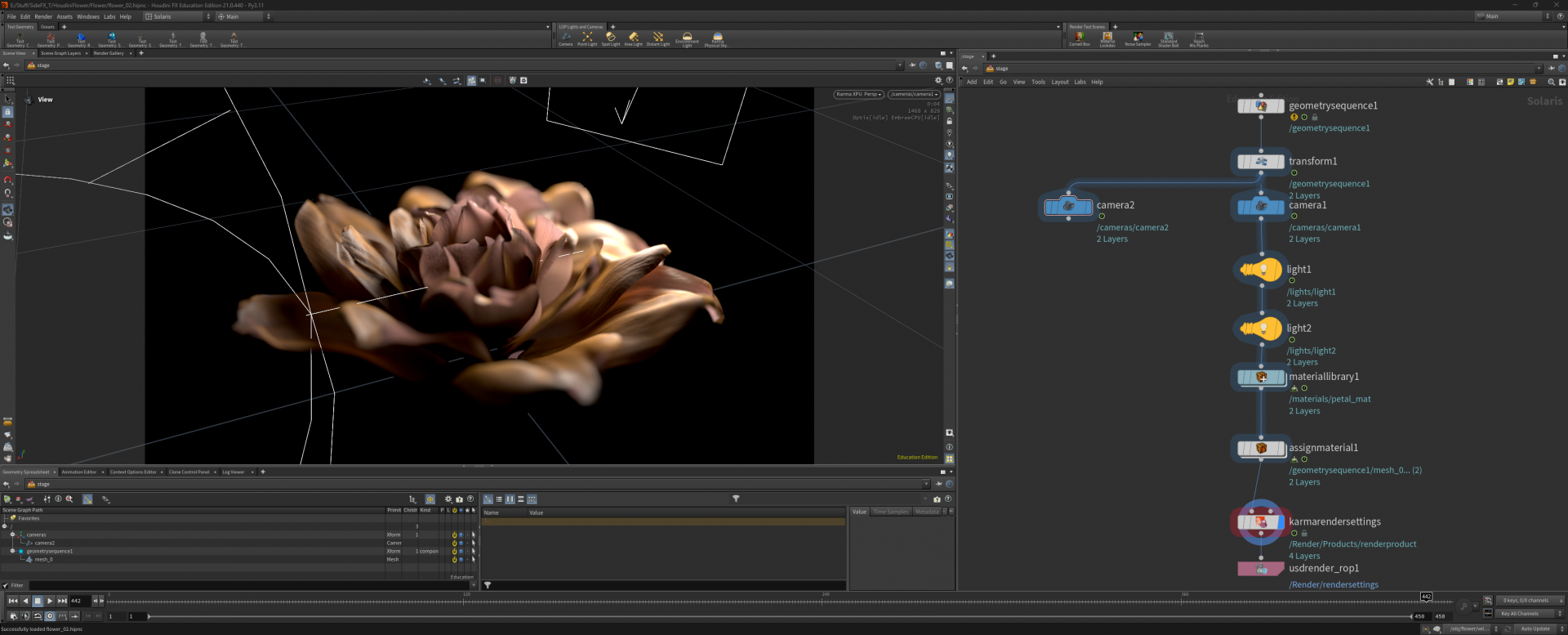
Task: Open the Karma XPU Persp renderer dropdown
Action: [x=859, y=94]
